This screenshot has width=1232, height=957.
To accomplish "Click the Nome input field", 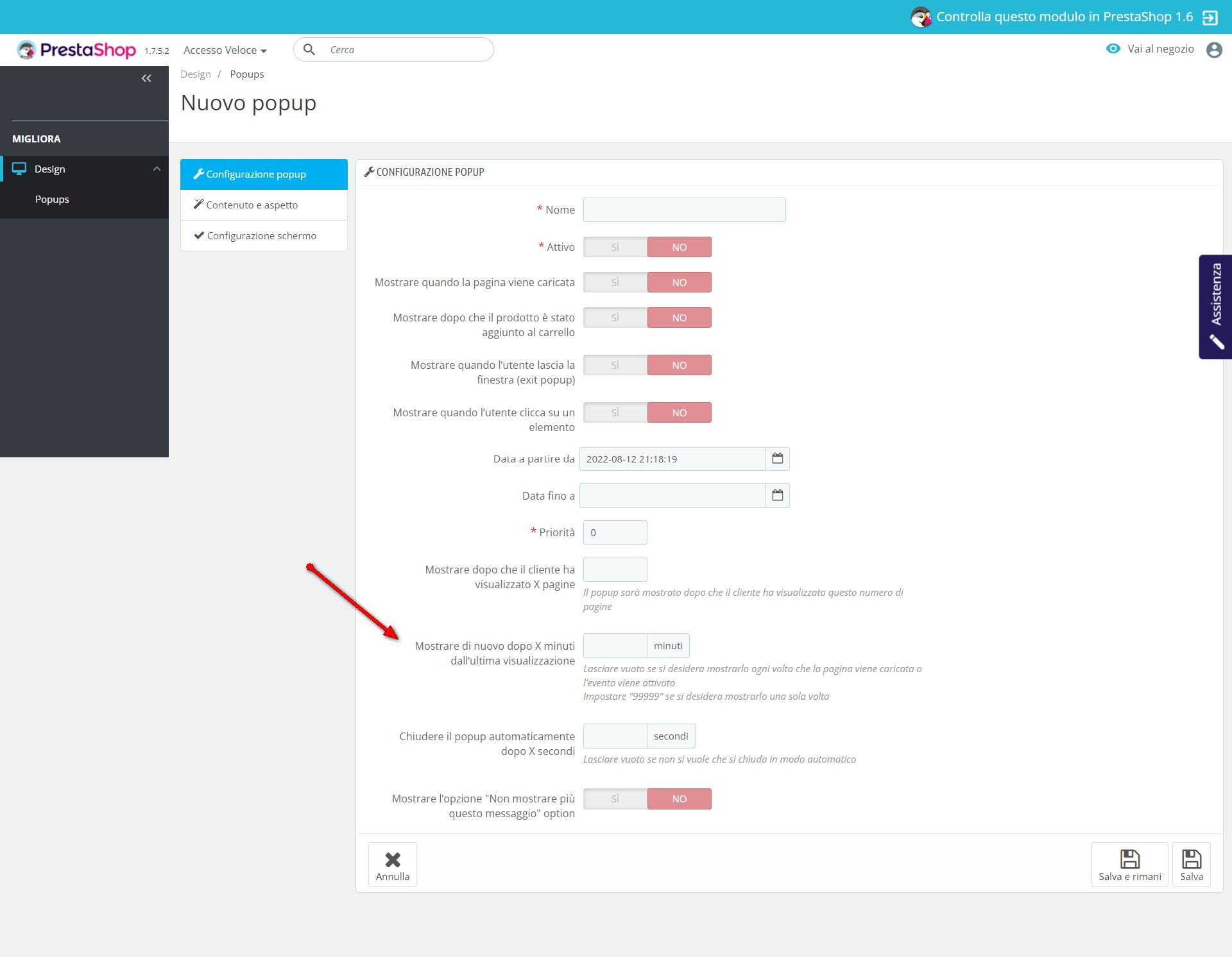I will click(x=684, y=210).
